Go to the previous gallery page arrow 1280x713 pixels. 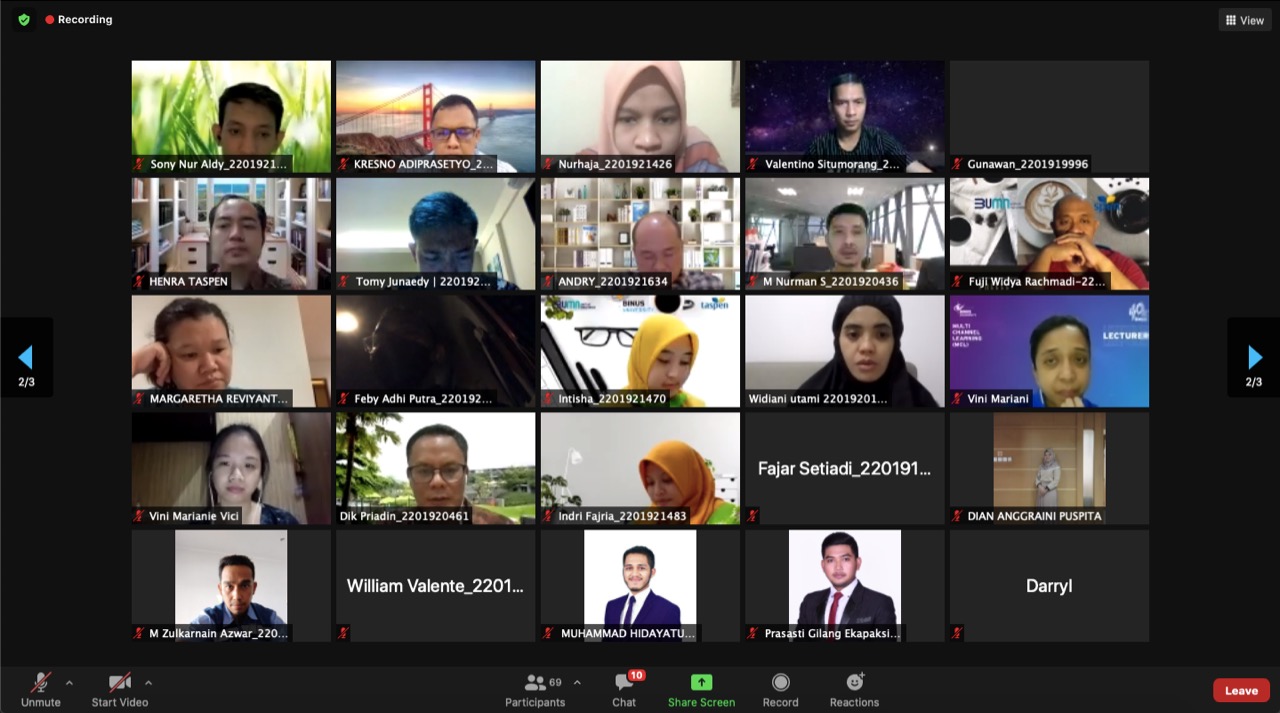click(26, 357)
